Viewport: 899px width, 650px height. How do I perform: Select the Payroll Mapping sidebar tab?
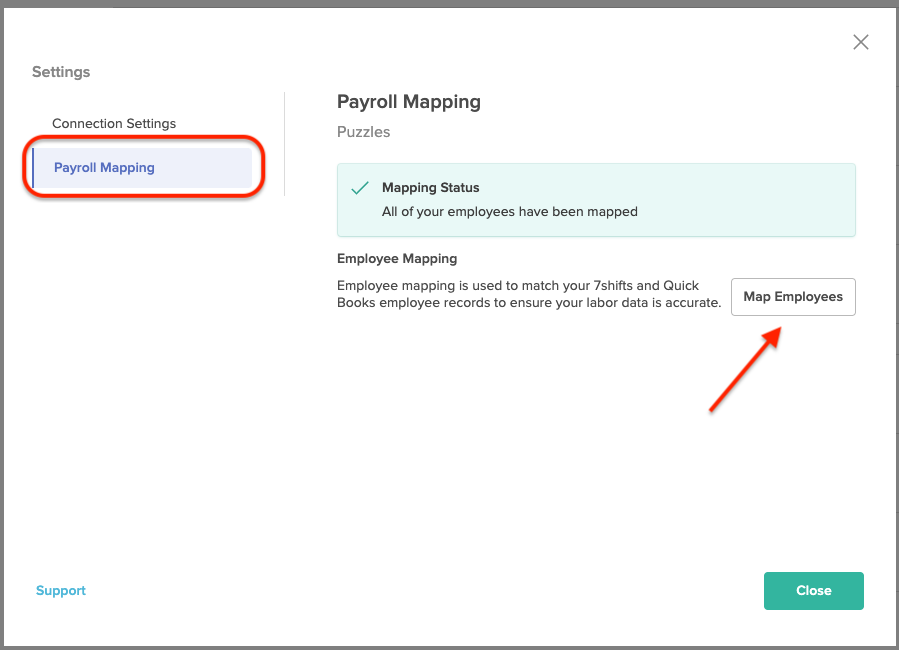tap(142, 168)
